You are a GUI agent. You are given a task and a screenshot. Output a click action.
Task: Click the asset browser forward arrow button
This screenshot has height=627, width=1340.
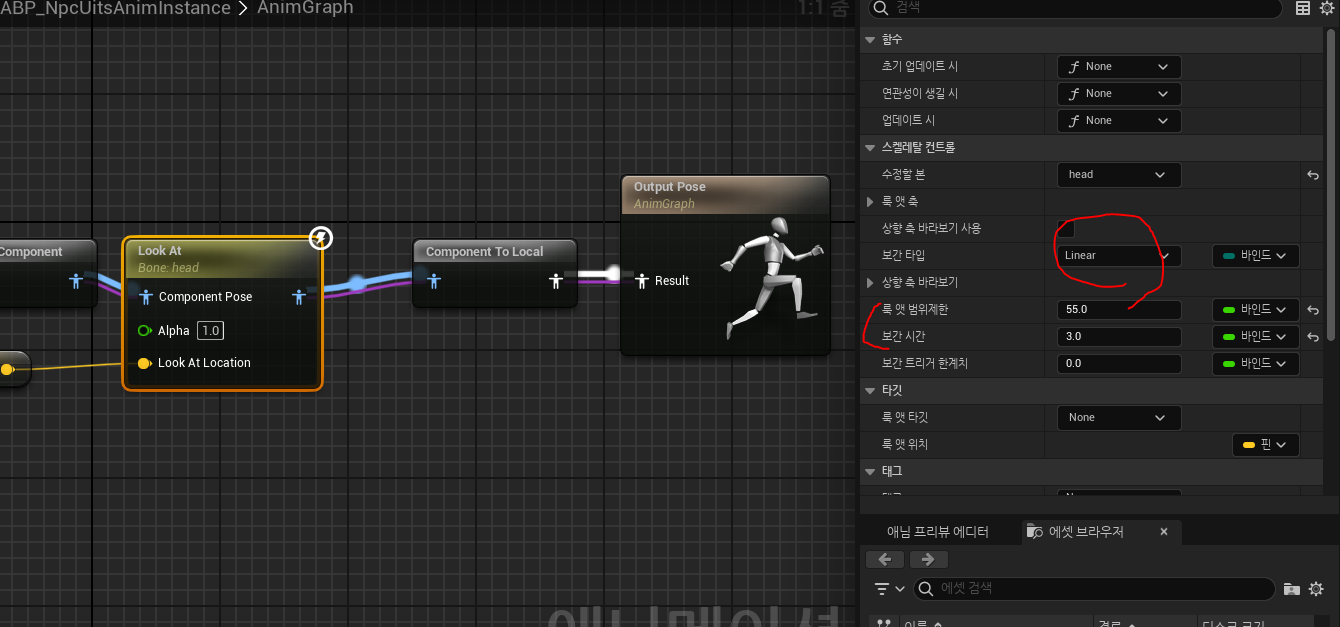point(928,560)
